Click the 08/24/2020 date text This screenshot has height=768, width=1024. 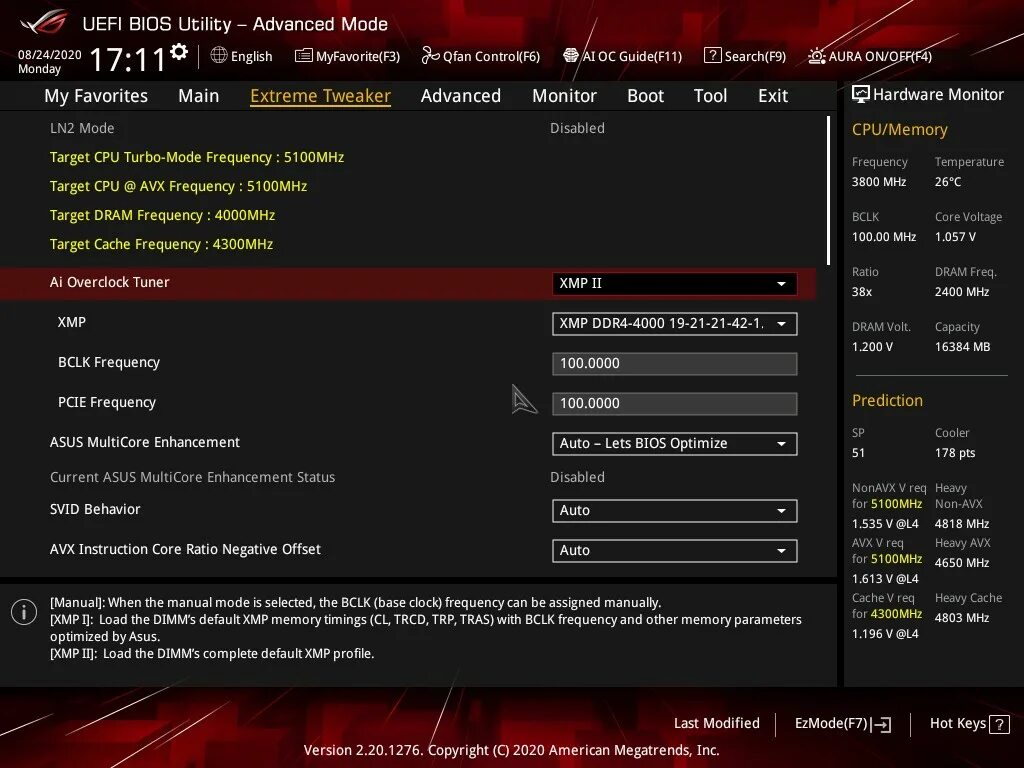(x=50, y=55)
